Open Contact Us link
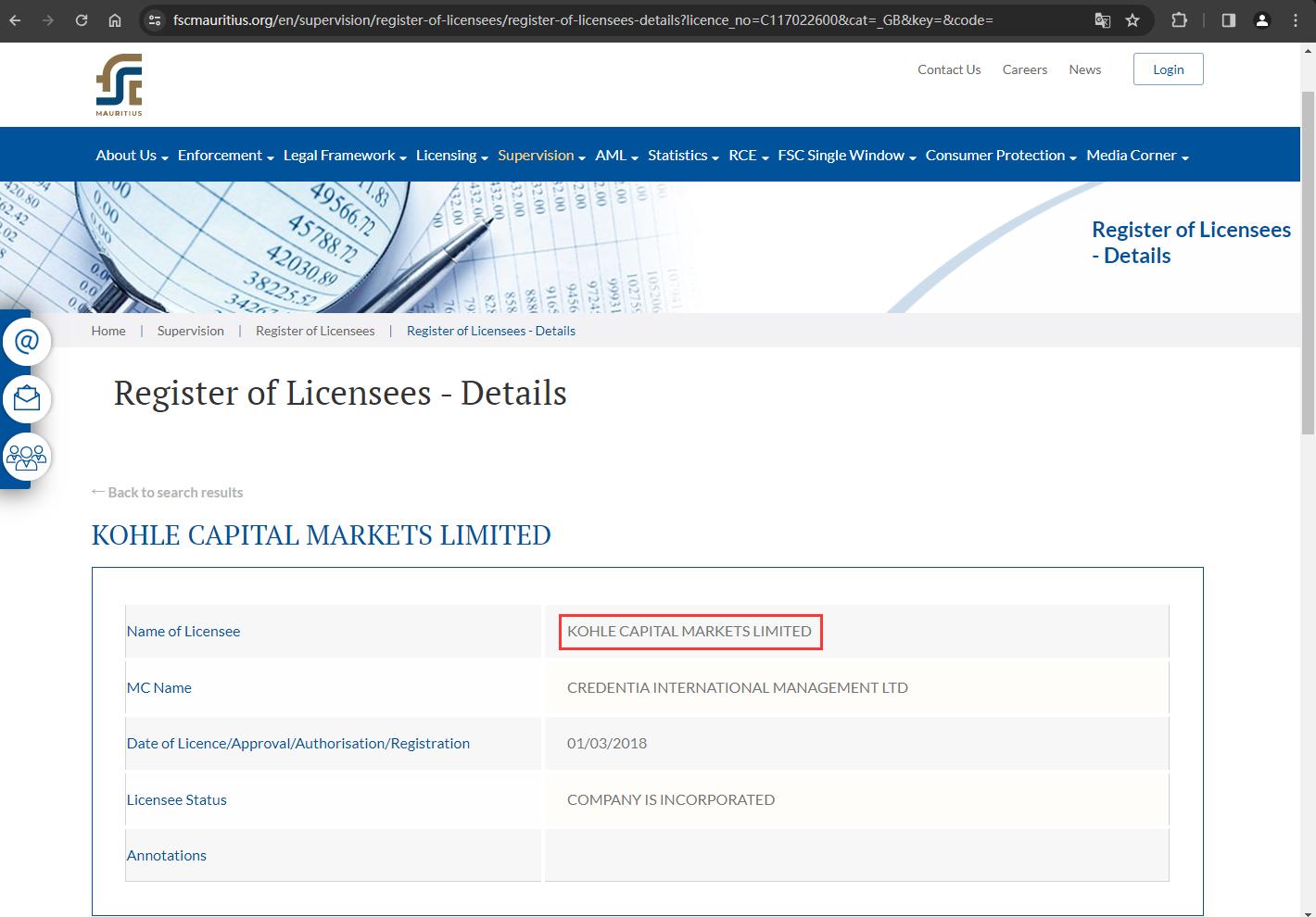This screenshot has width=1316, height=917. point(949,69)
